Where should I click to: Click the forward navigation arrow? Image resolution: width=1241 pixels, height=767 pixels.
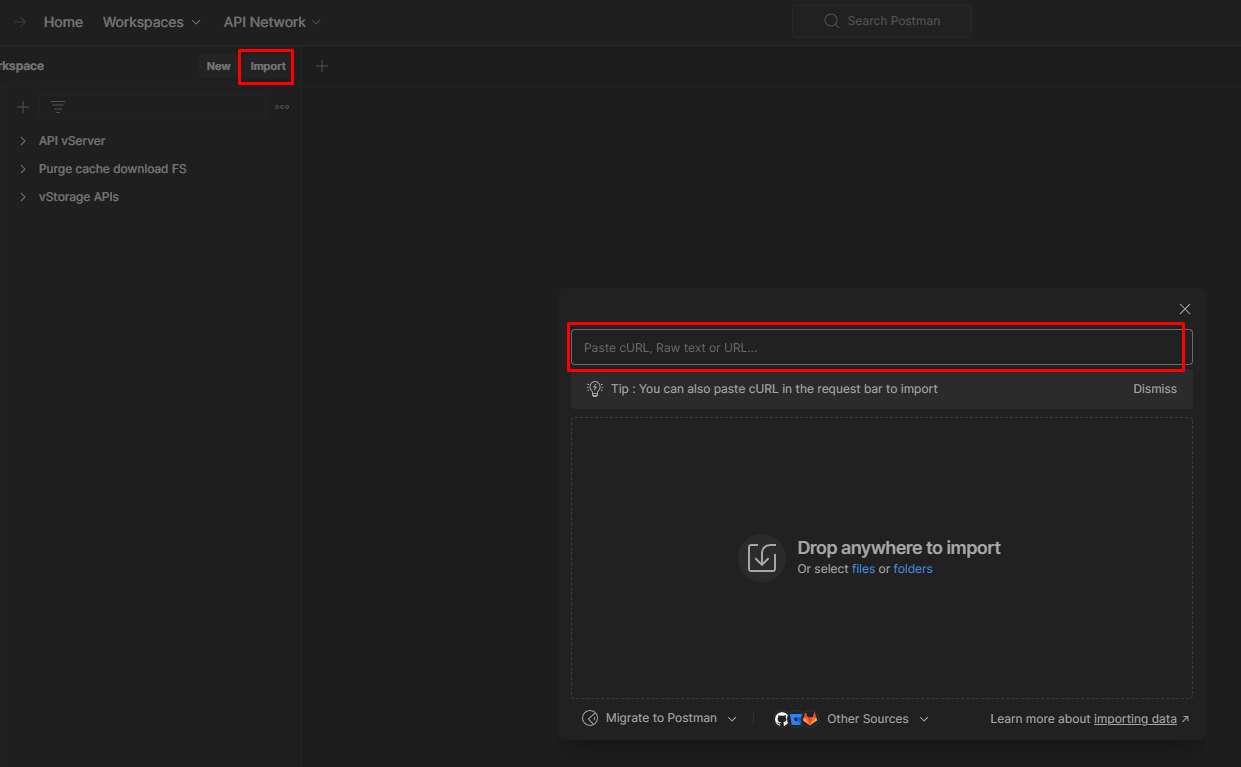[19, 22]
